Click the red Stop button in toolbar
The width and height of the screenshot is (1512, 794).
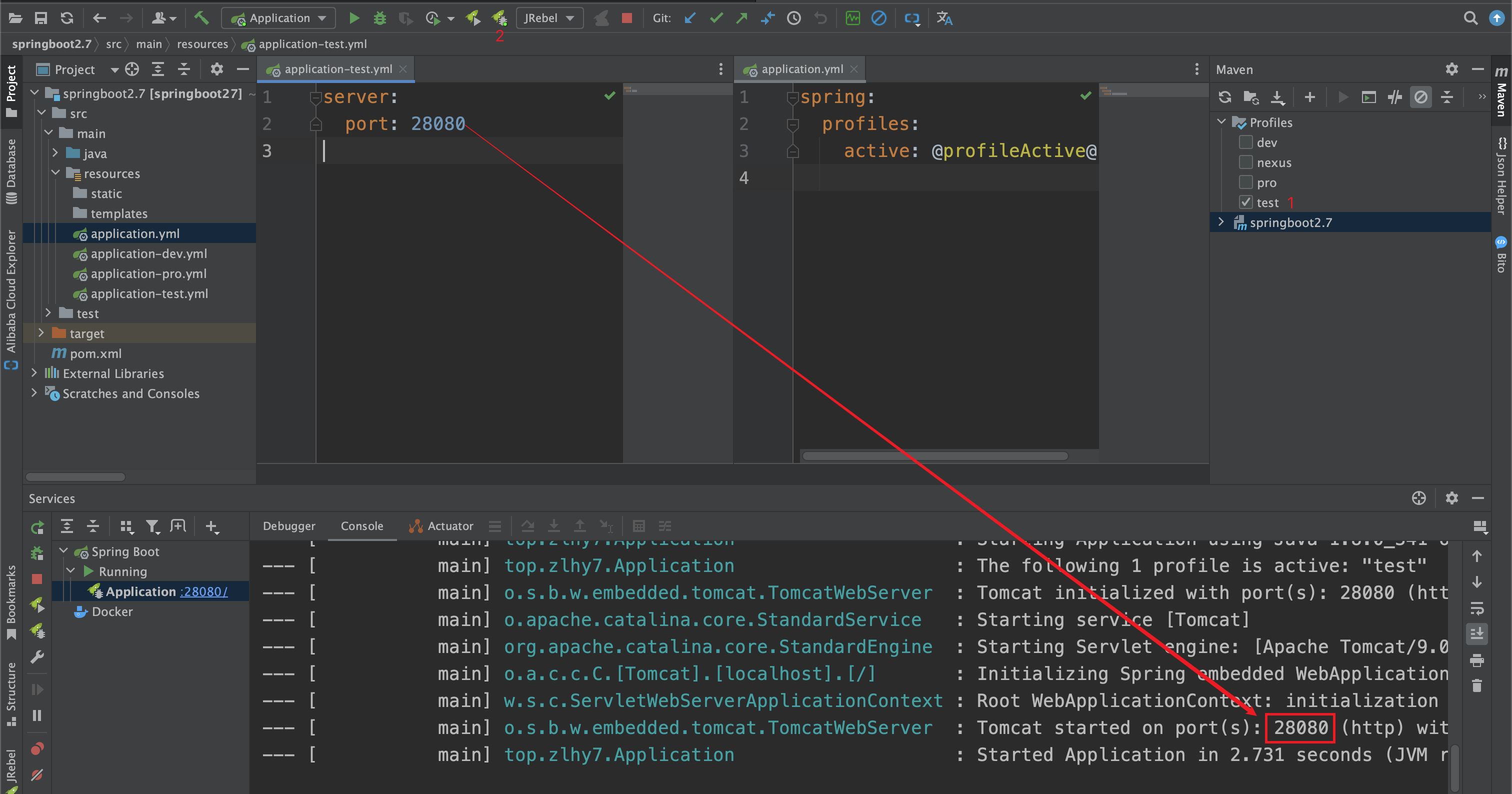[627, 18]
